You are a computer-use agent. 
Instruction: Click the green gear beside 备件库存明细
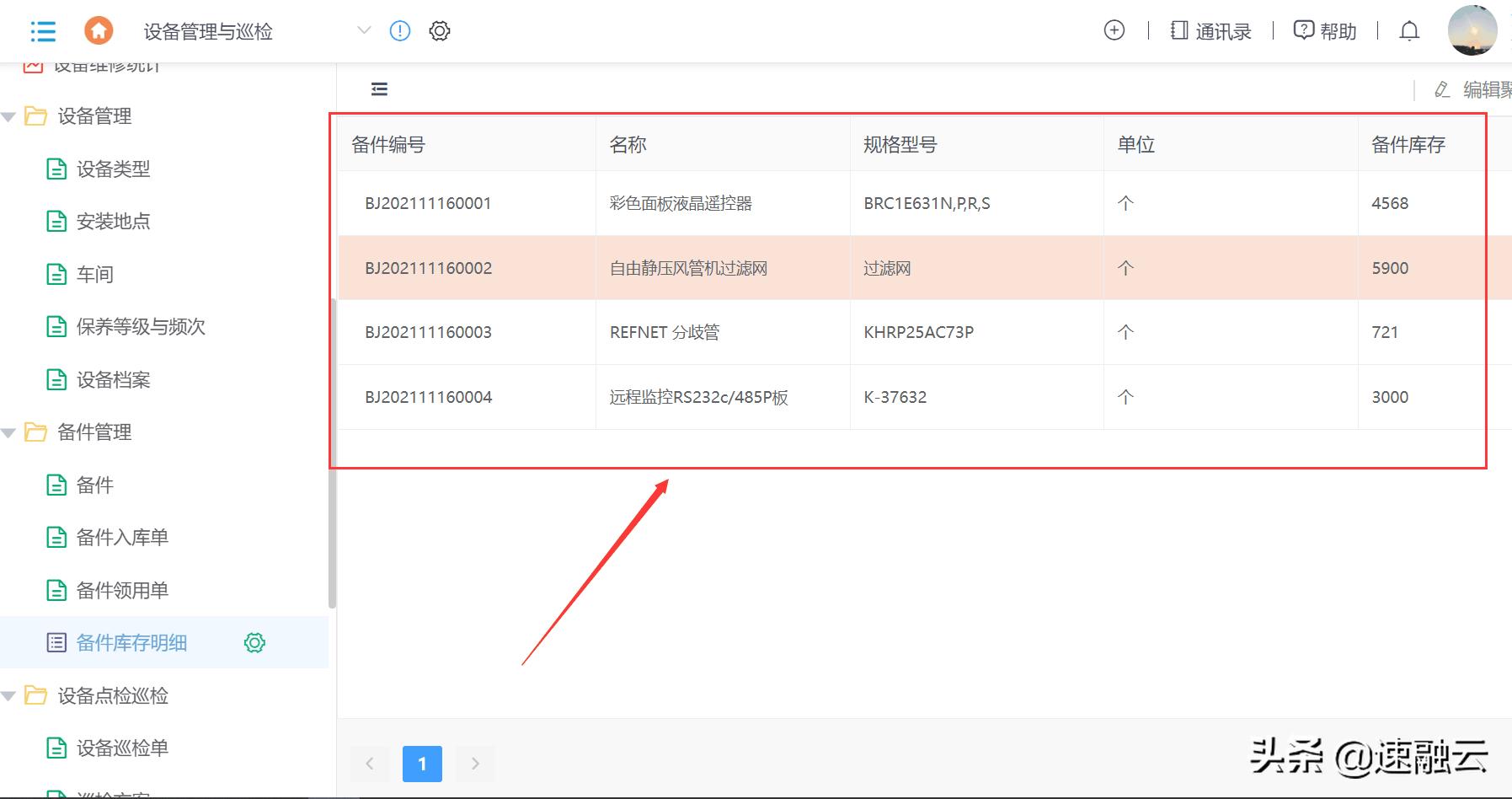click(x=254, y=642)
